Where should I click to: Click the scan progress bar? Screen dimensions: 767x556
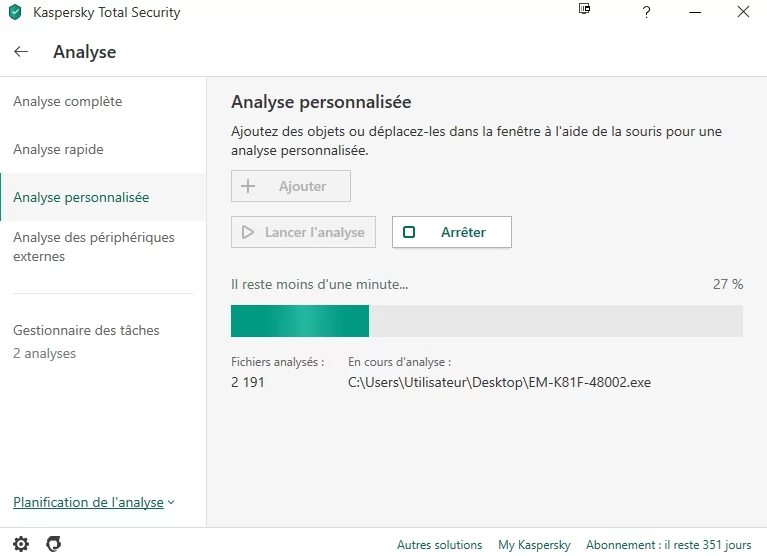click(487, 321)
